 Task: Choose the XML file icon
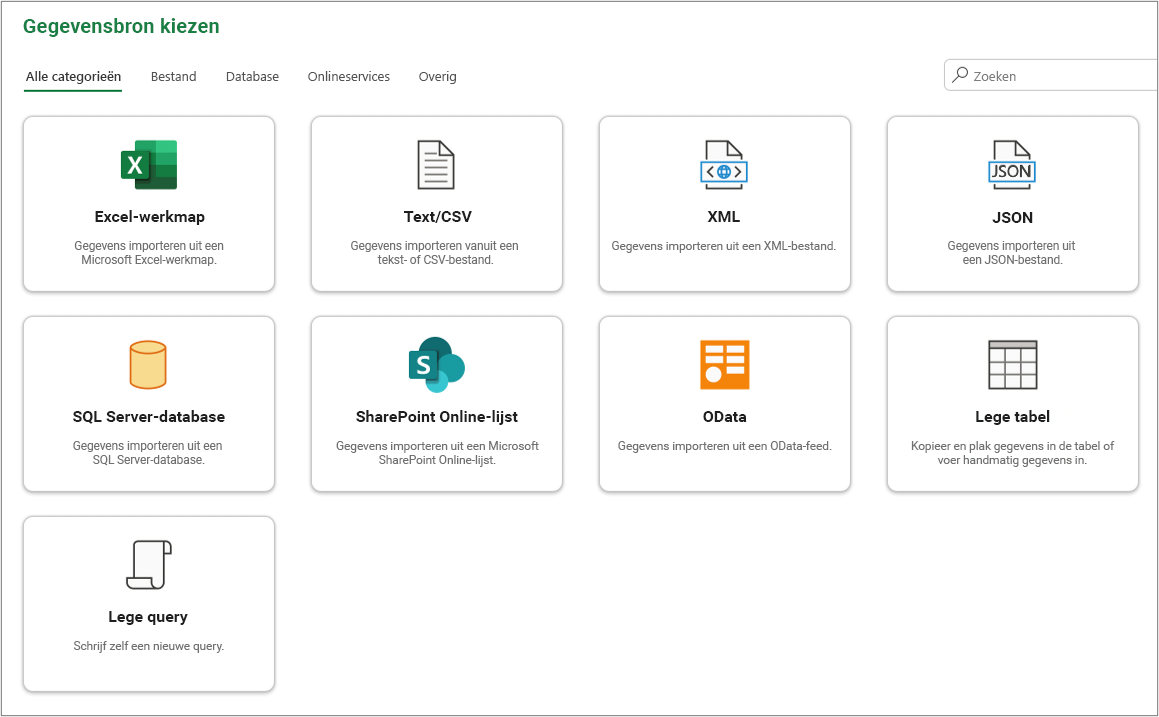(724, 165)
